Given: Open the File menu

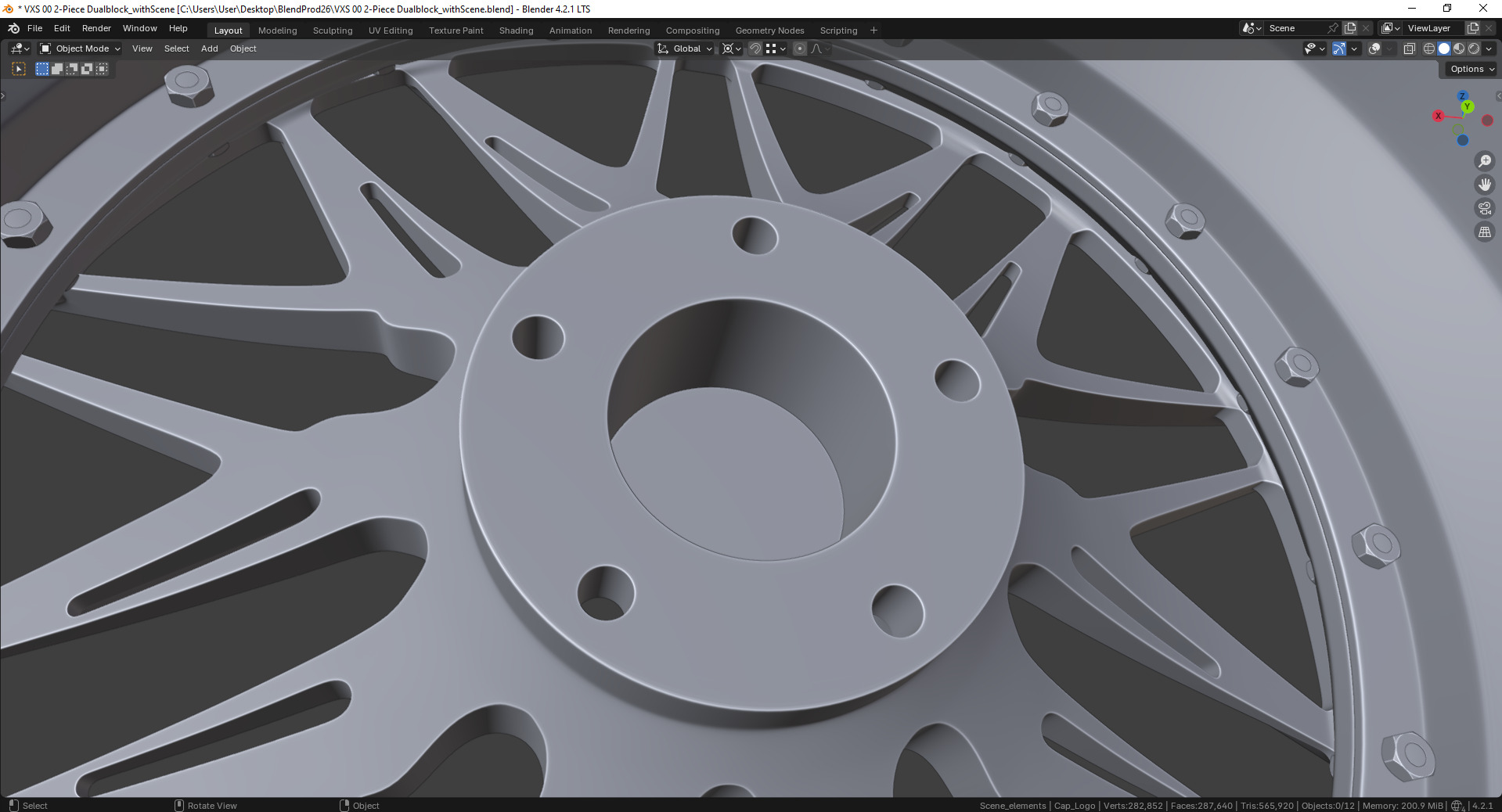Looking at the screenshot, I should (34, 28).
